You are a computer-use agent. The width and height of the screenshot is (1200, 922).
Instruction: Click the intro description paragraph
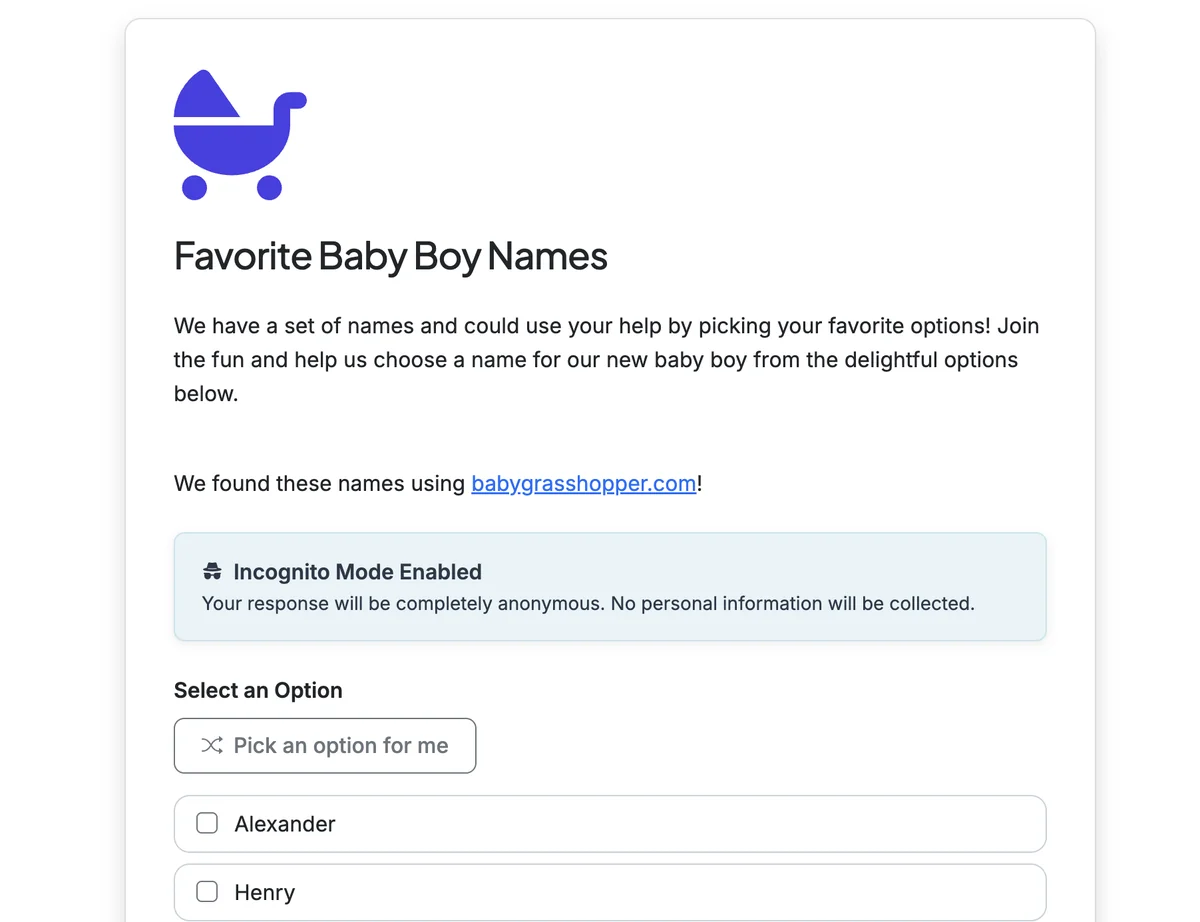point(595,360)
